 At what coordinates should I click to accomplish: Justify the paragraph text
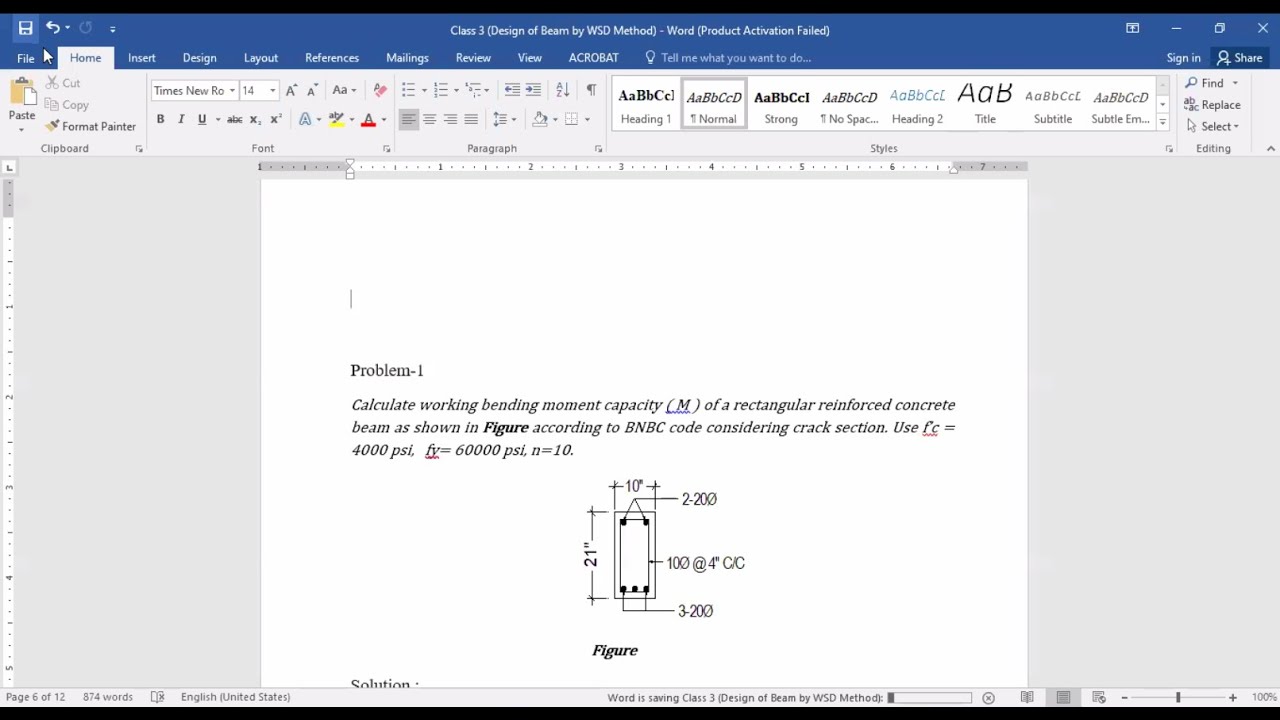[x=471, y=119]
